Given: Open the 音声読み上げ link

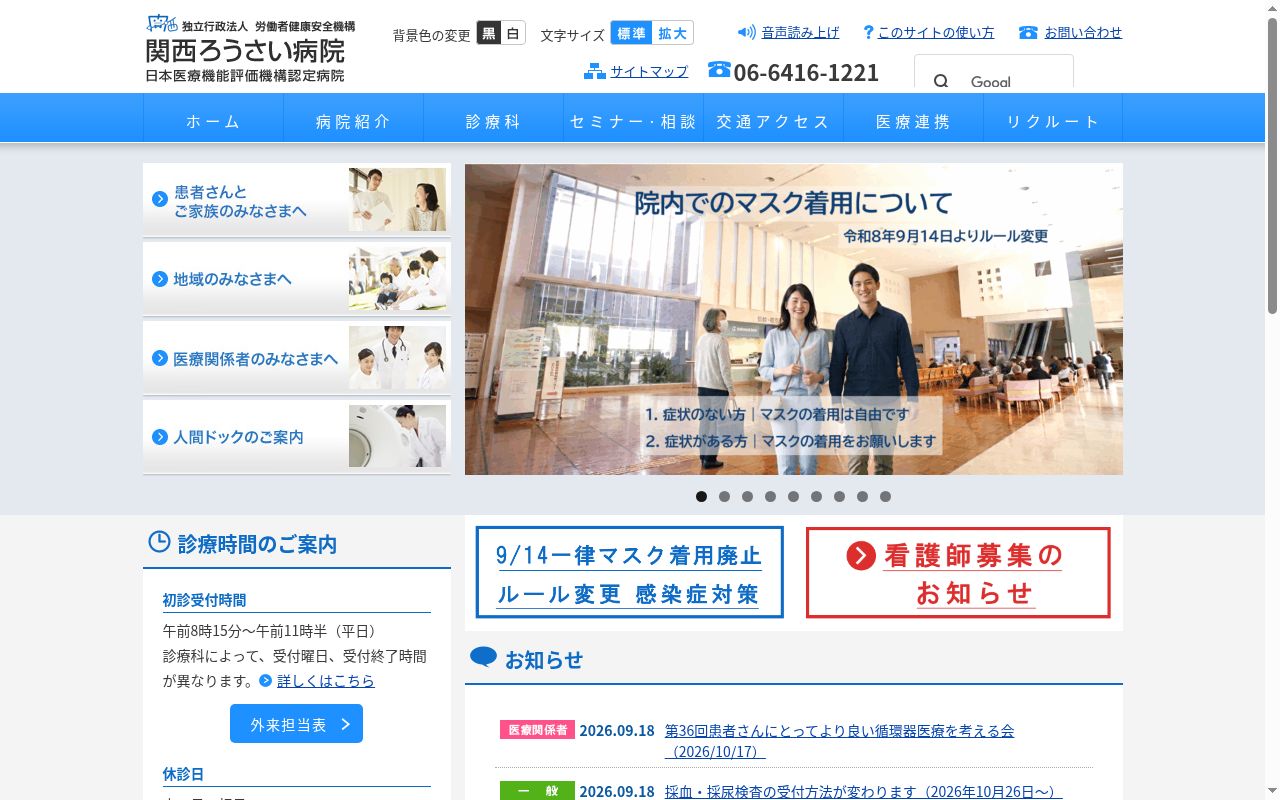Looking at the screenshot, I should pos(800,32).
